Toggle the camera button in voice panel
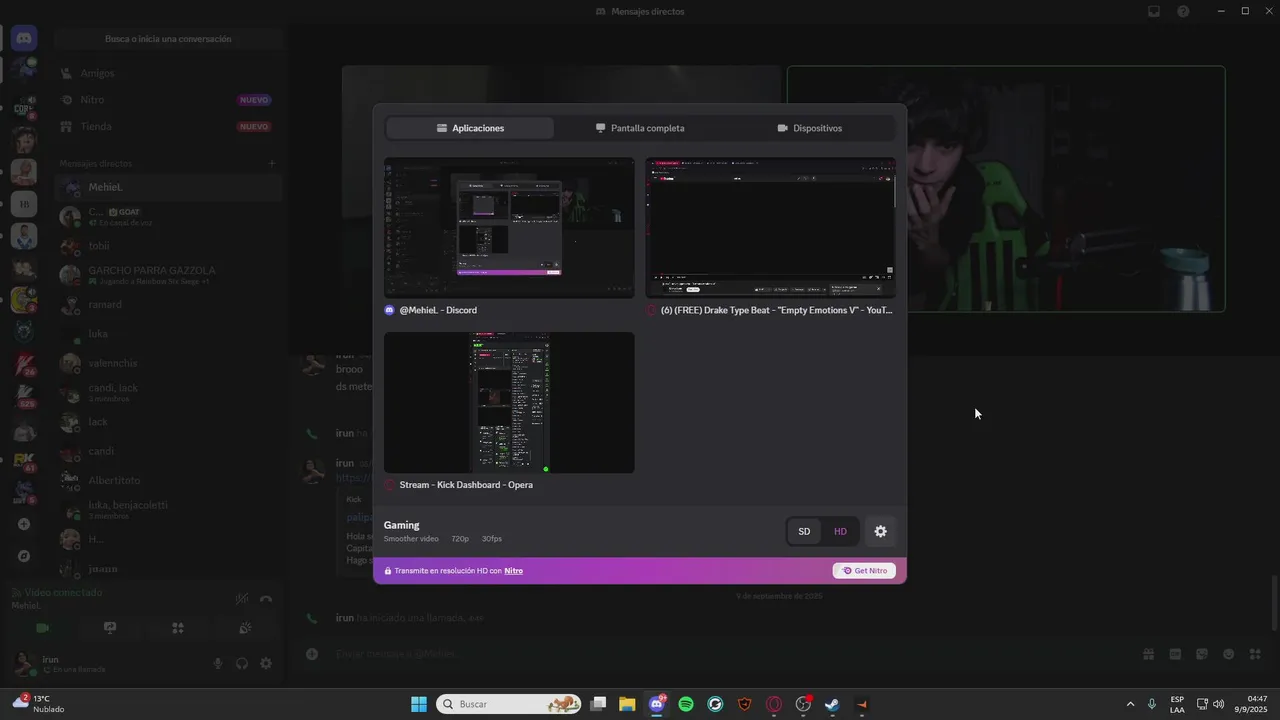Viewport: 1280px width, 720px height. coord(42,628)
